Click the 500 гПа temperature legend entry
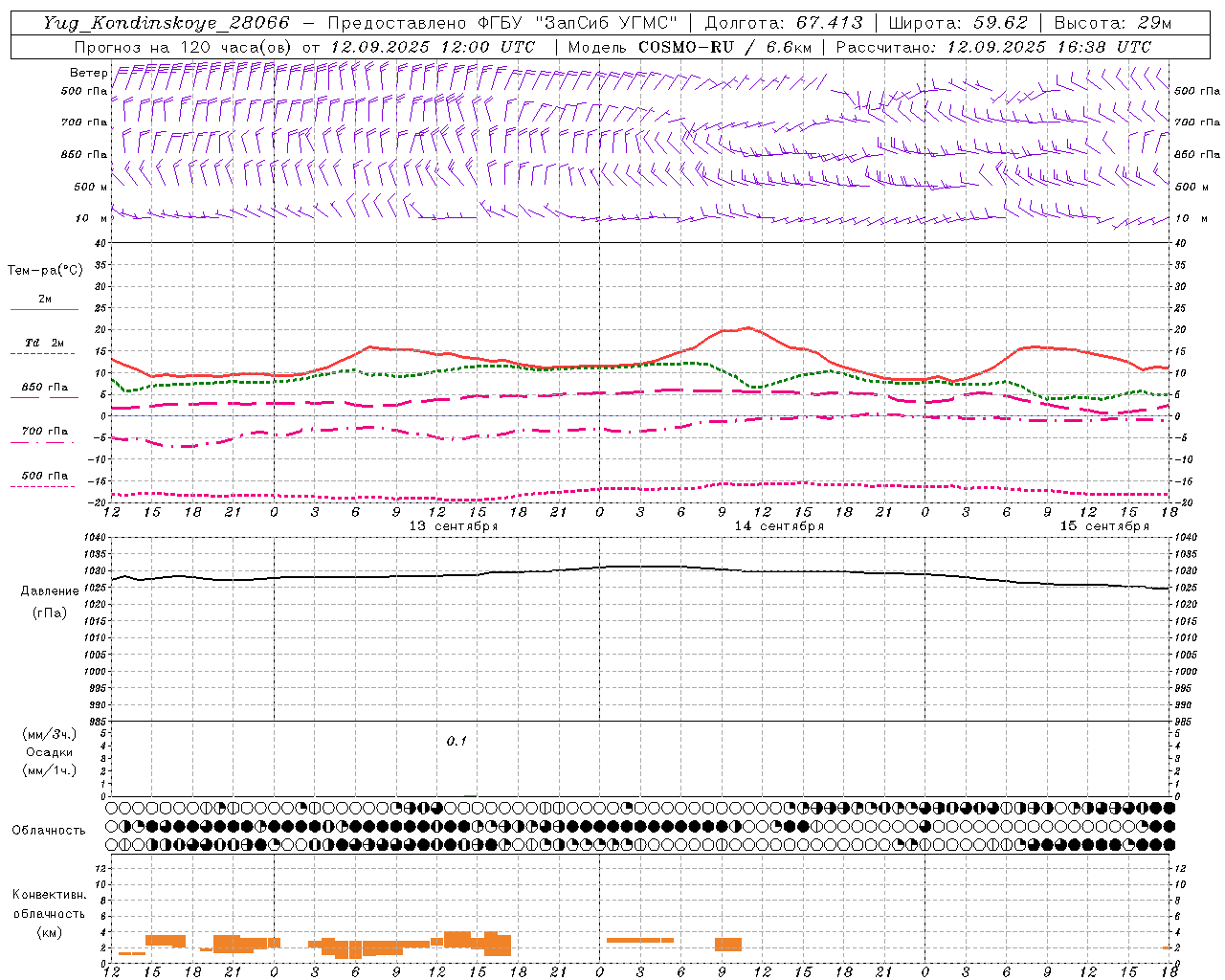The image size is (1225, 980). tap(44, 476)
